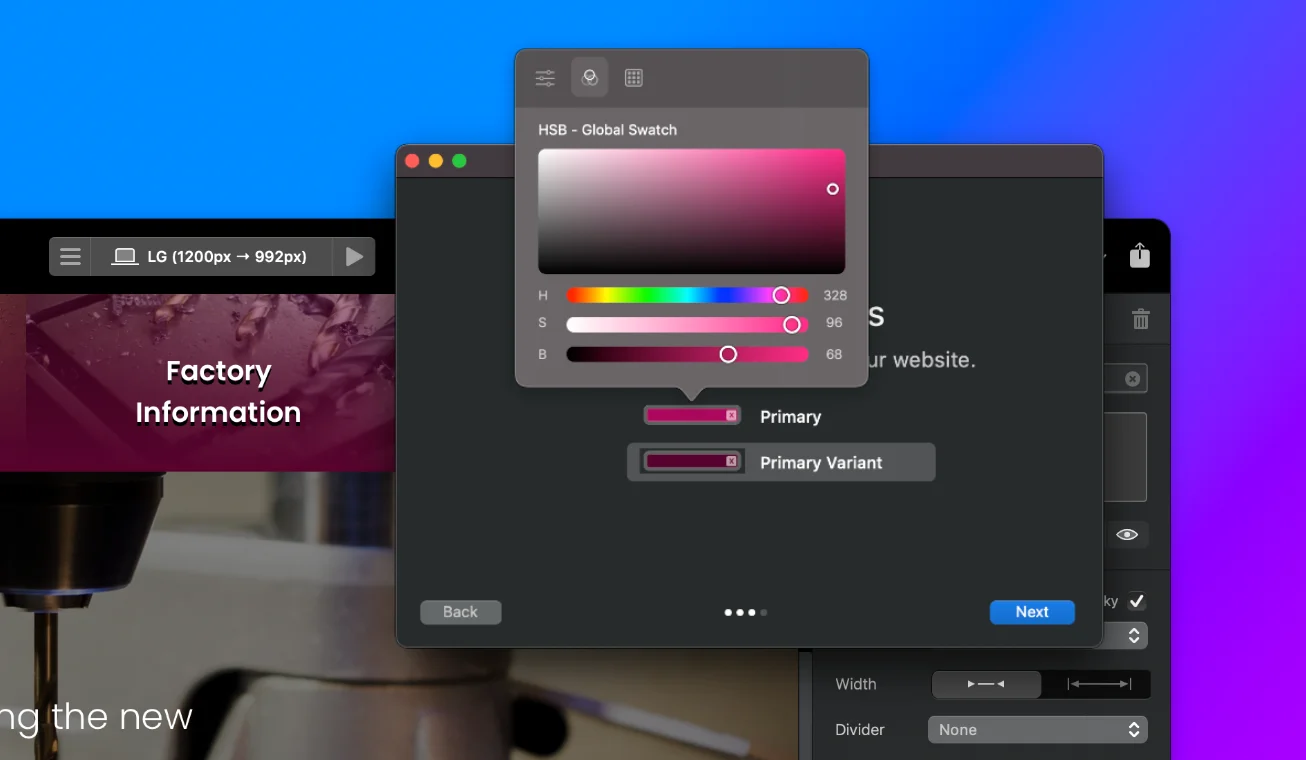Click the trash delete icon
The image size is (1306, 760).
pyautogui.click(x=1141, y=319)
